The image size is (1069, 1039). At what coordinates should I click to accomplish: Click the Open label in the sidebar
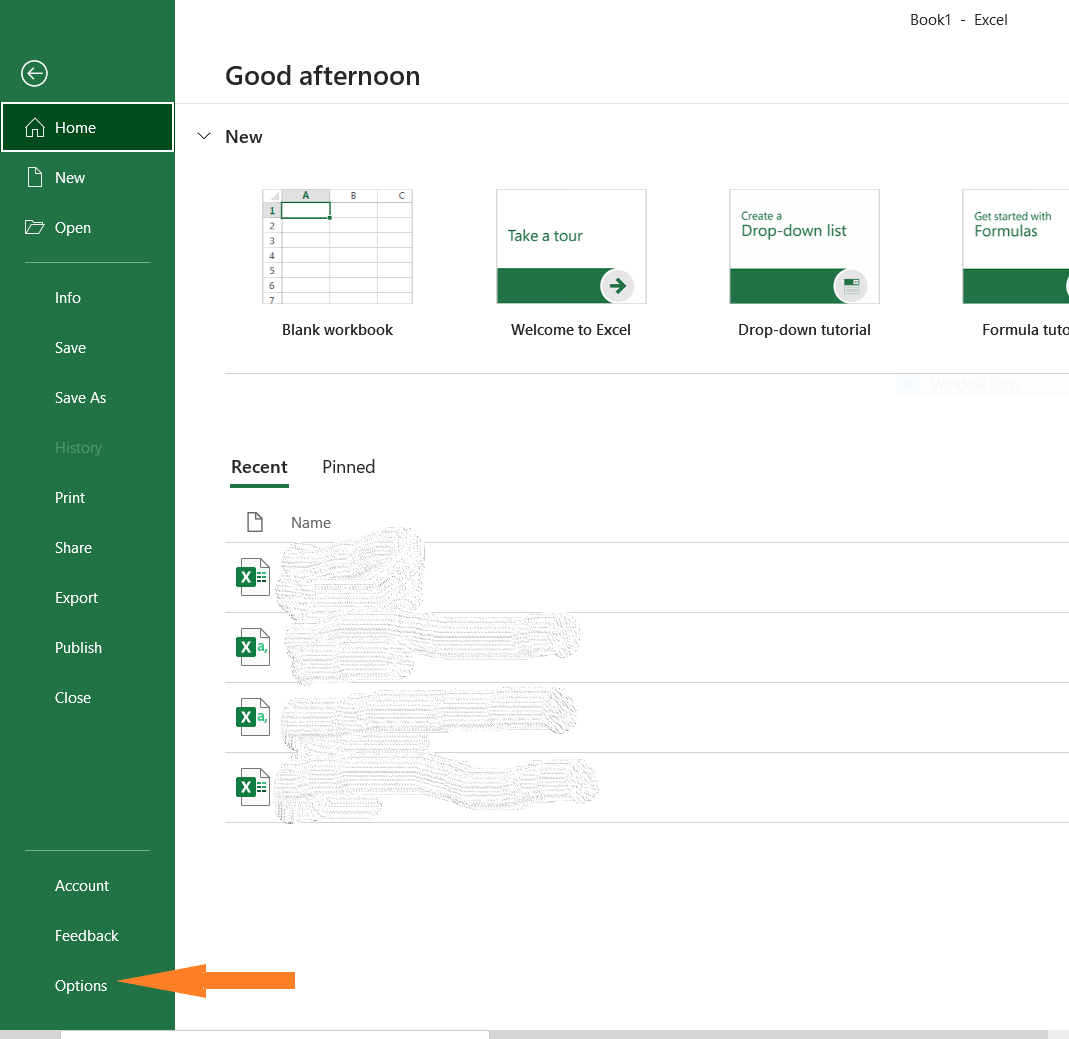coord(72,228)
